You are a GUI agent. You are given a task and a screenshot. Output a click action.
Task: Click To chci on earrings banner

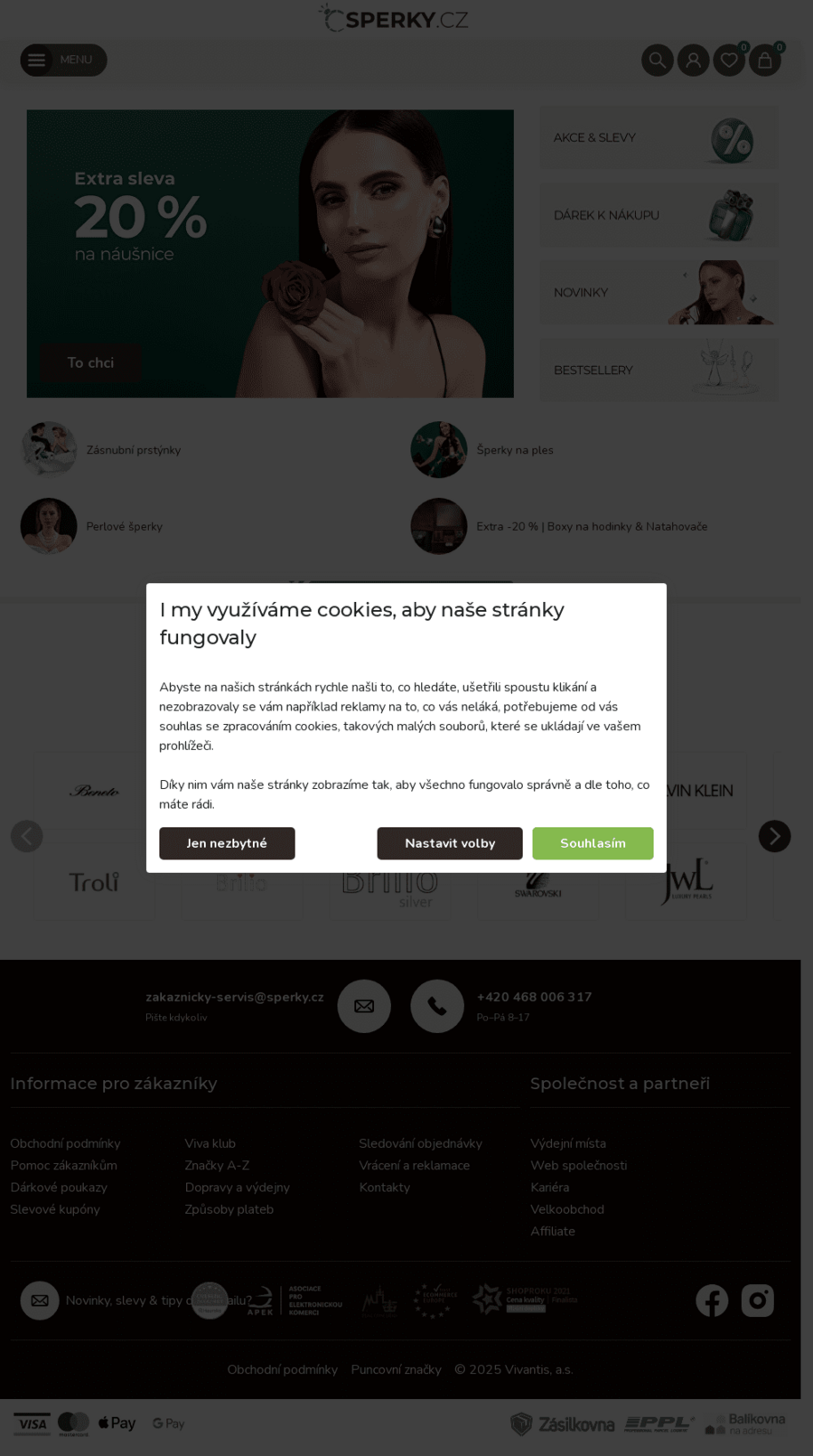coord(90,362)
